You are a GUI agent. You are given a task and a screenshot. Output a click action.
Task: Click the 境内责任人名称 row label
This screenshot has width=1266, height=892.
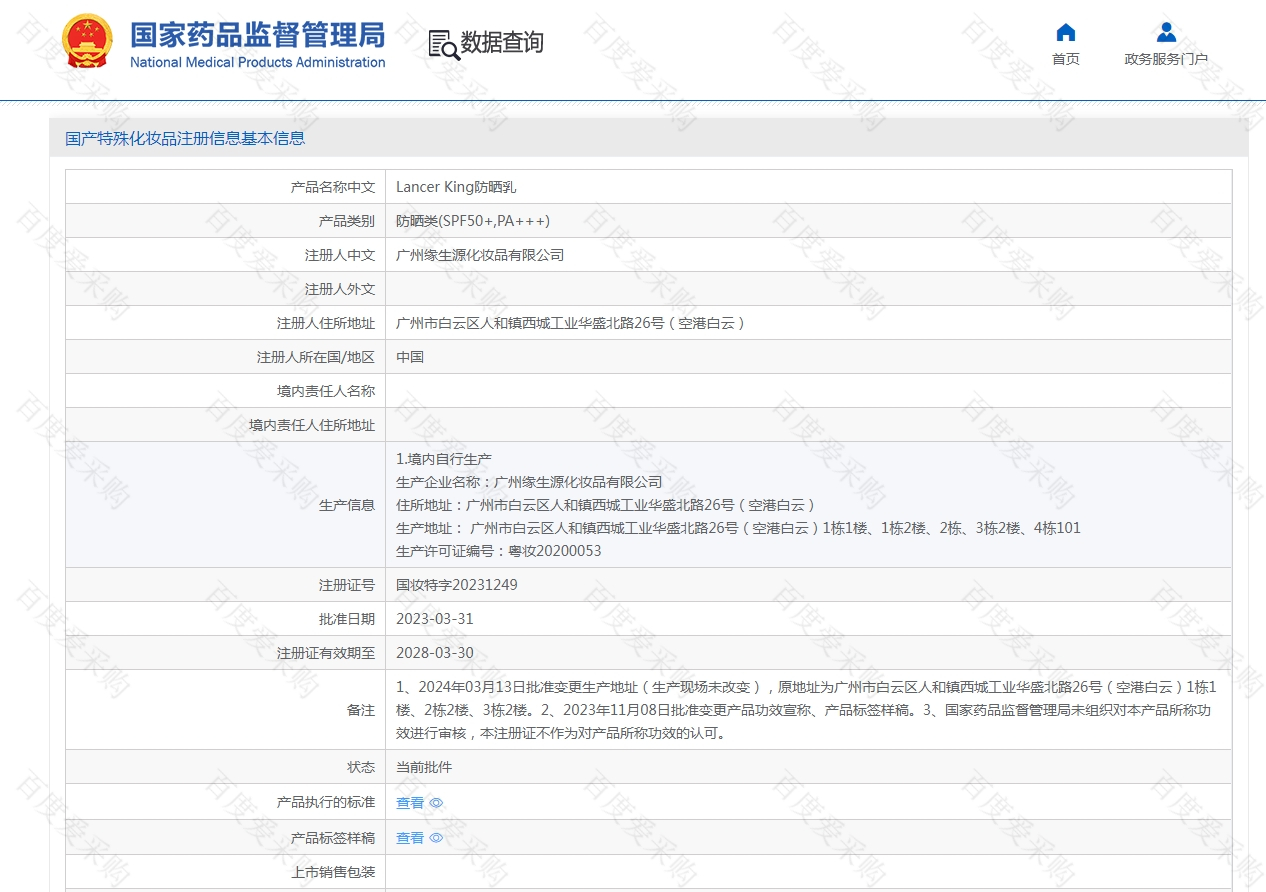coord(326,391)
